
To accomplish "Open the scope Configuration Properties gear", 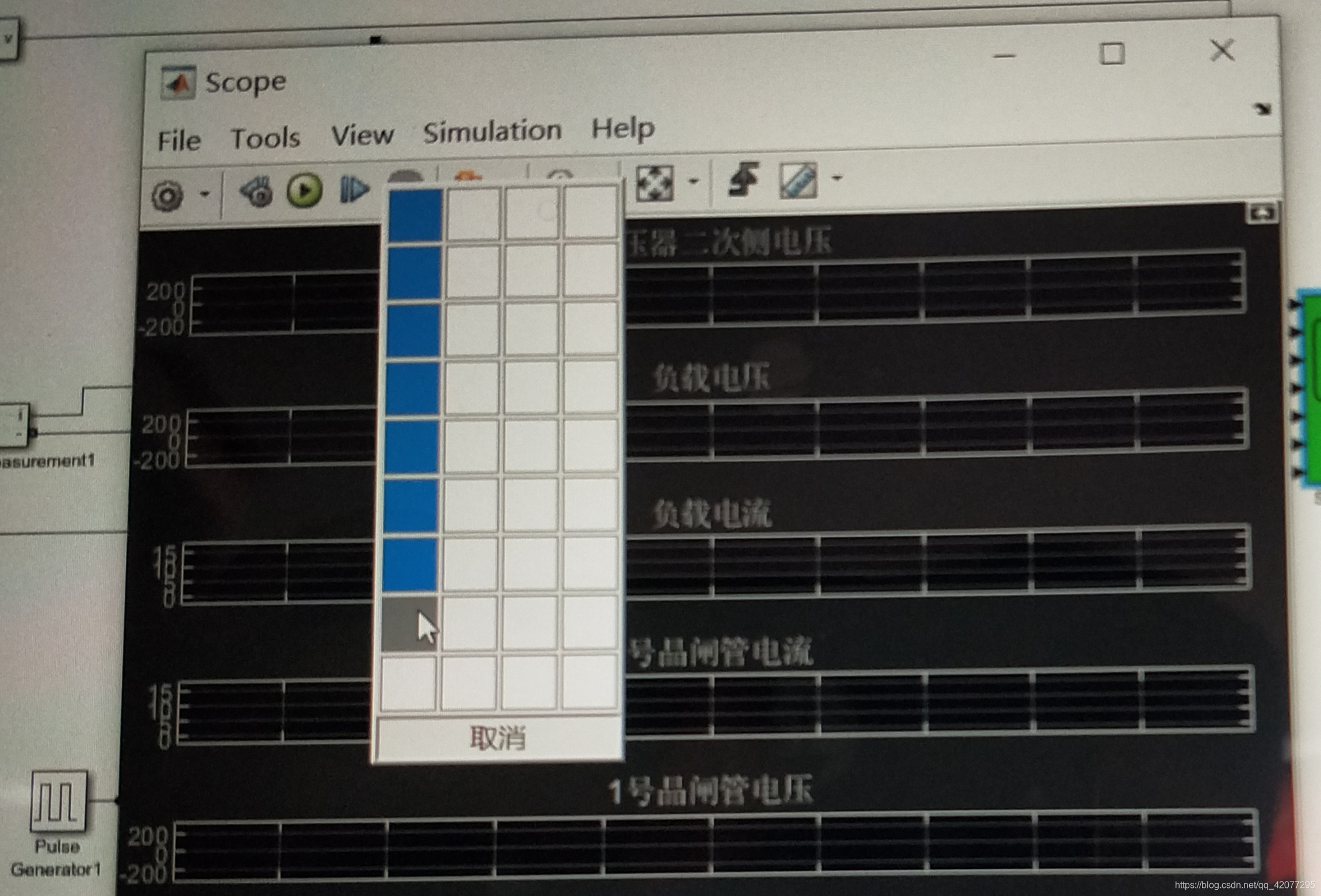I will pos(167,195).
